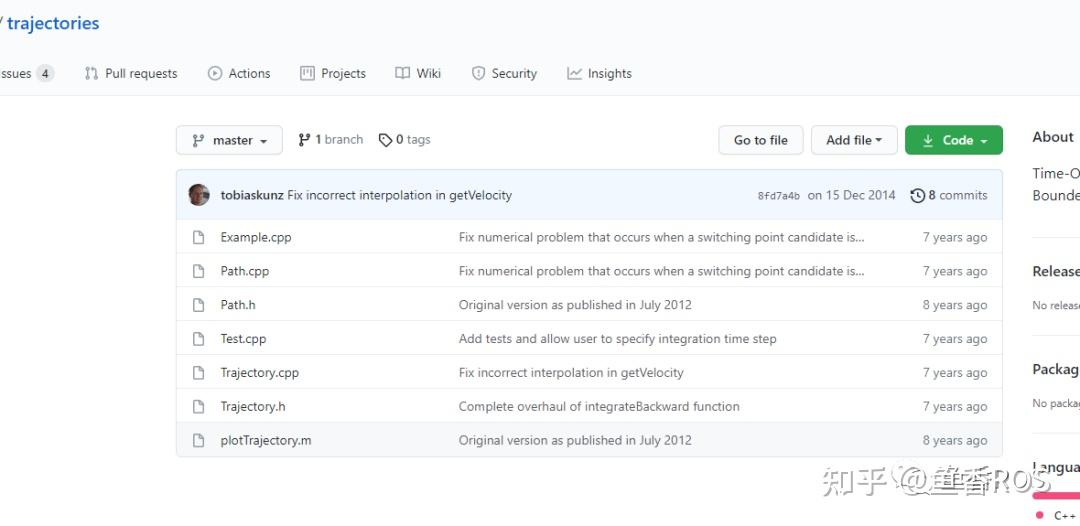
Task: Click tobiaskunz's avatar image
Action: click(199, 195)
